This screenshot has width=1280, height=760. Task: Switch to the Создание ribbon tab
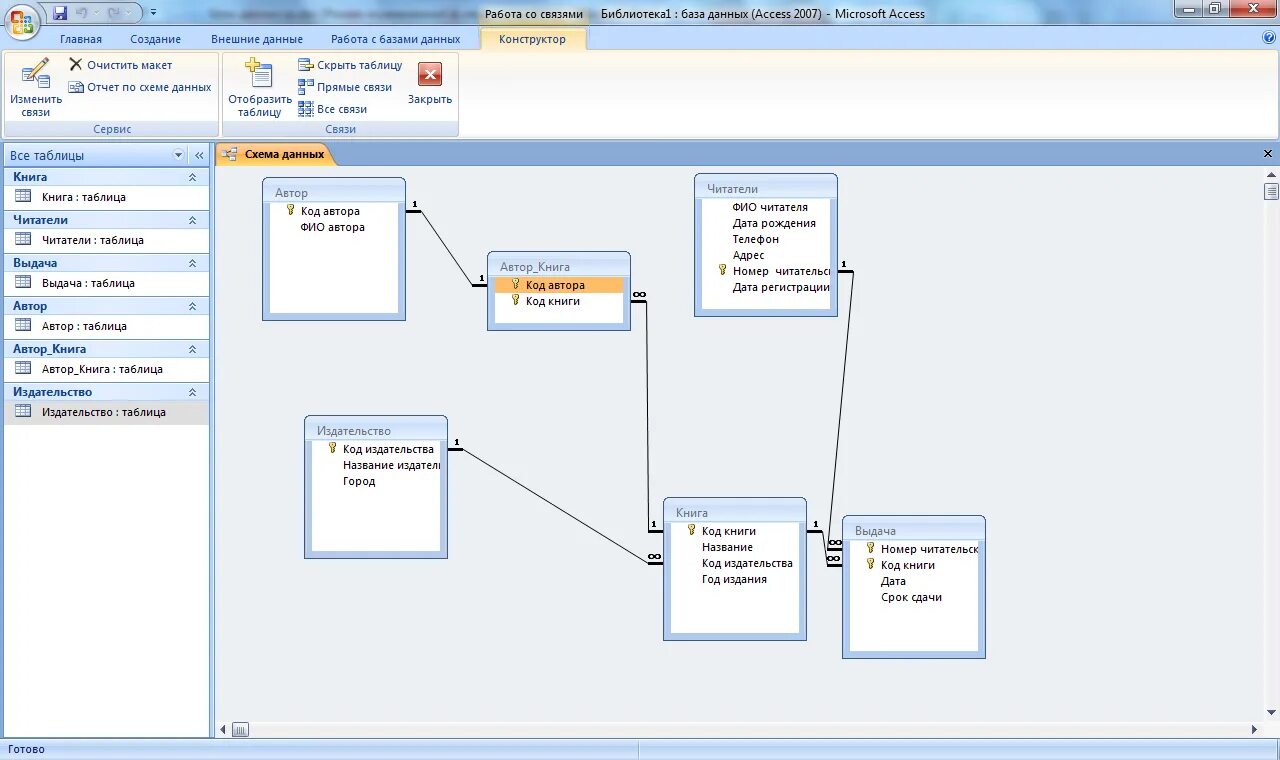click(155, 39)
